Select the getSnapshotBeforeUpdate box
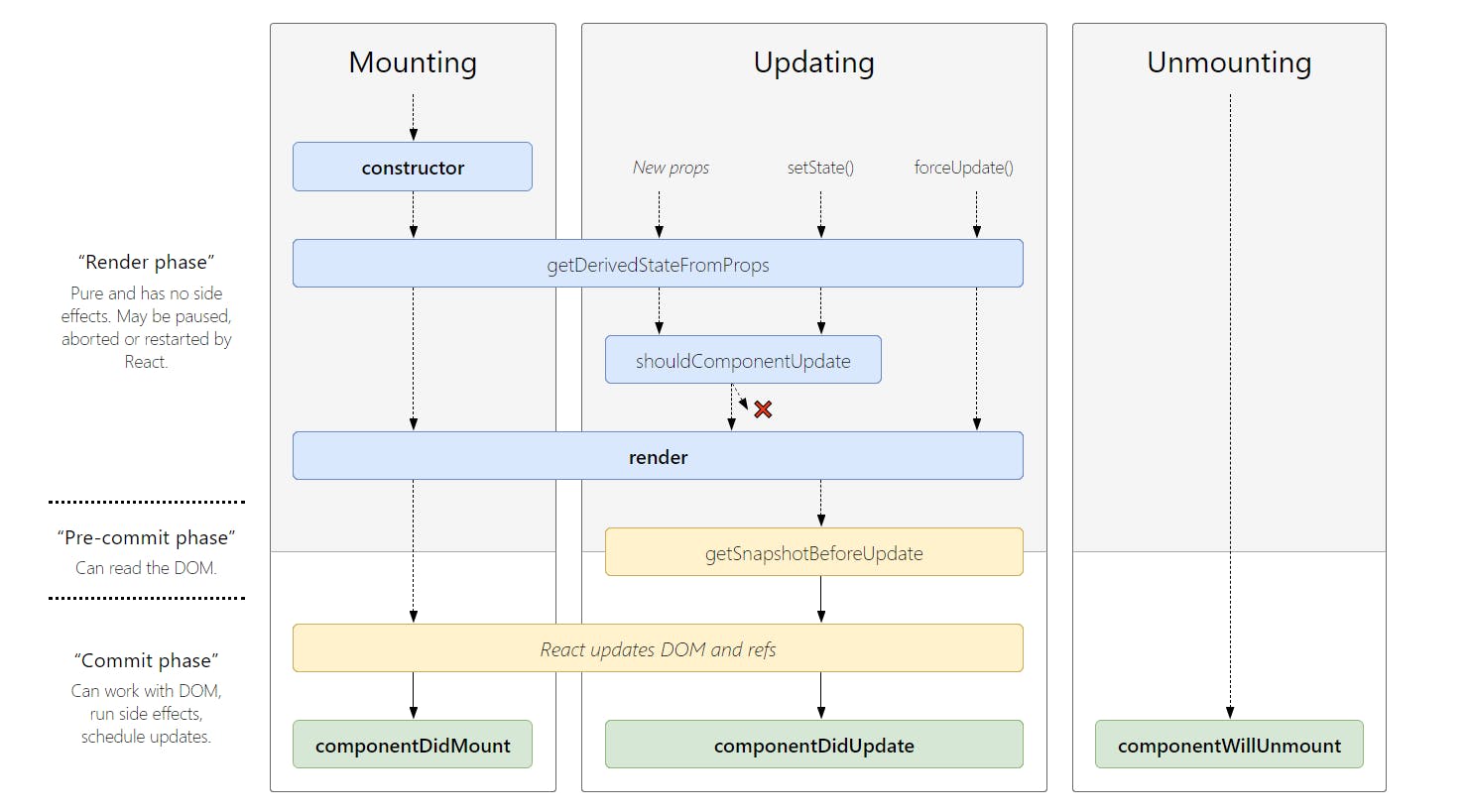Image resolution: width=1470 pixels, height=812 pixels. tap(813, 552)
